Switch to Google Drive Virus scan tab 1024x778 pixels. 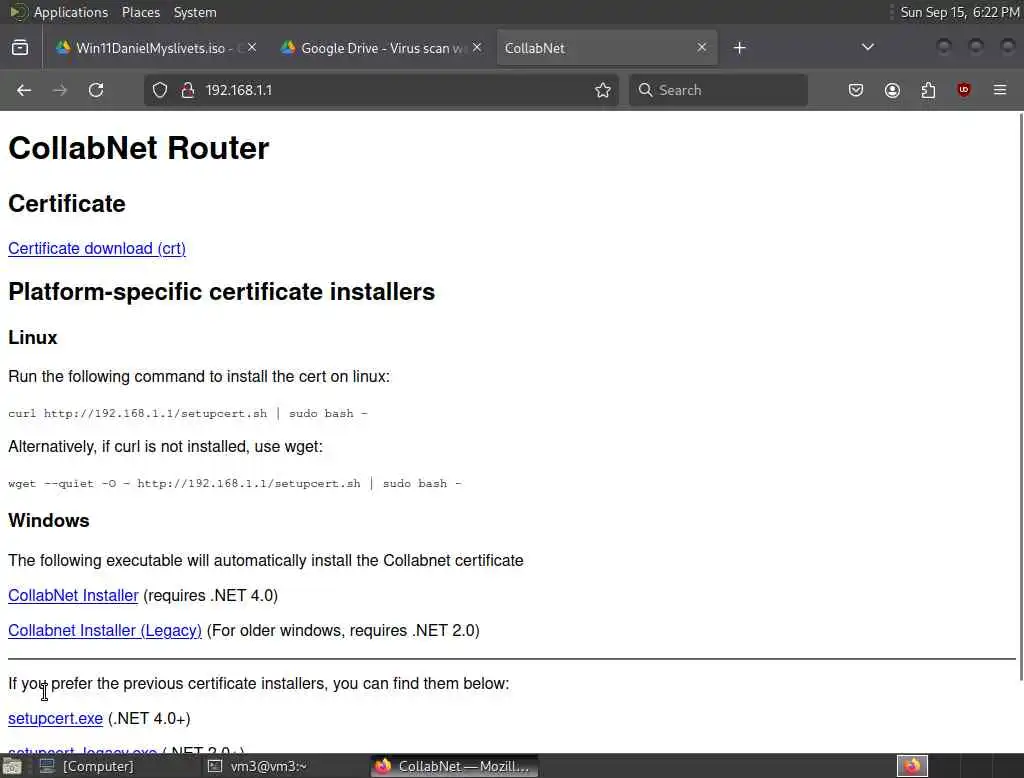[x=381, y=48]
